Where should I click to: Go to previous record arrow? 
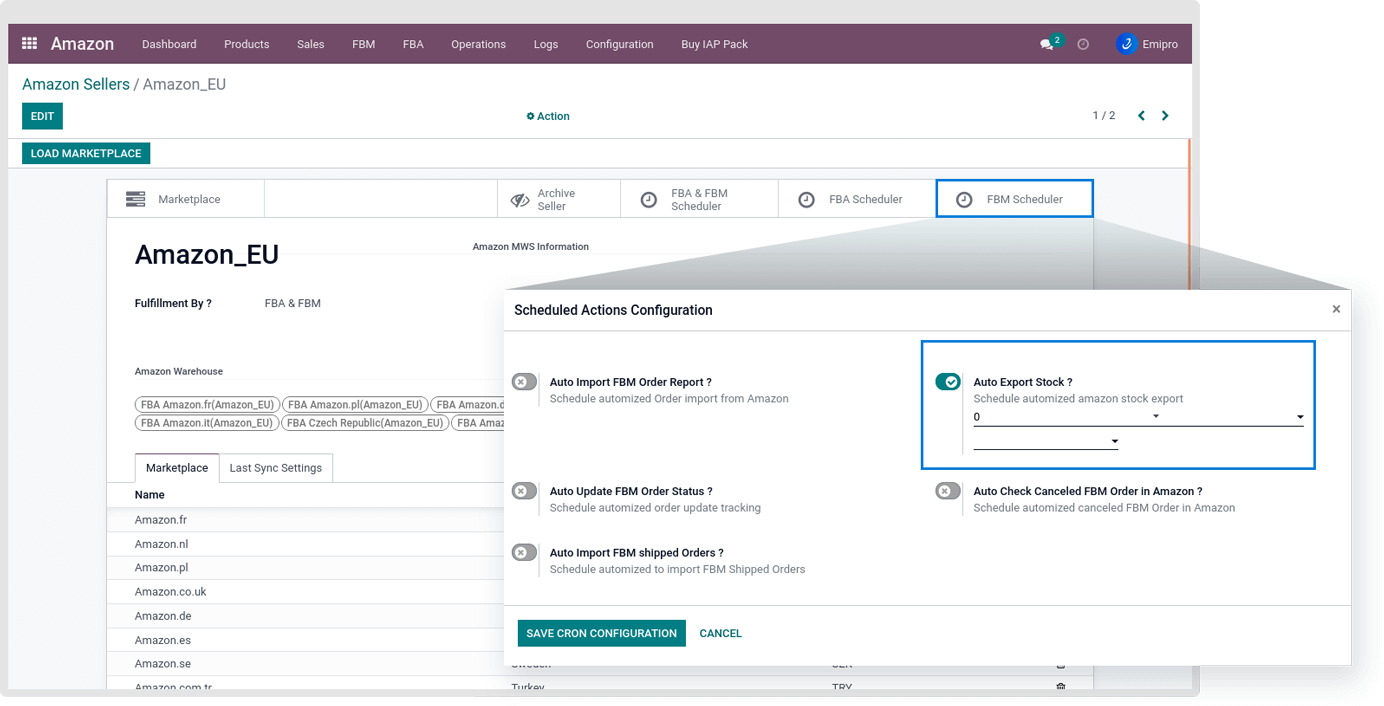1141,116
